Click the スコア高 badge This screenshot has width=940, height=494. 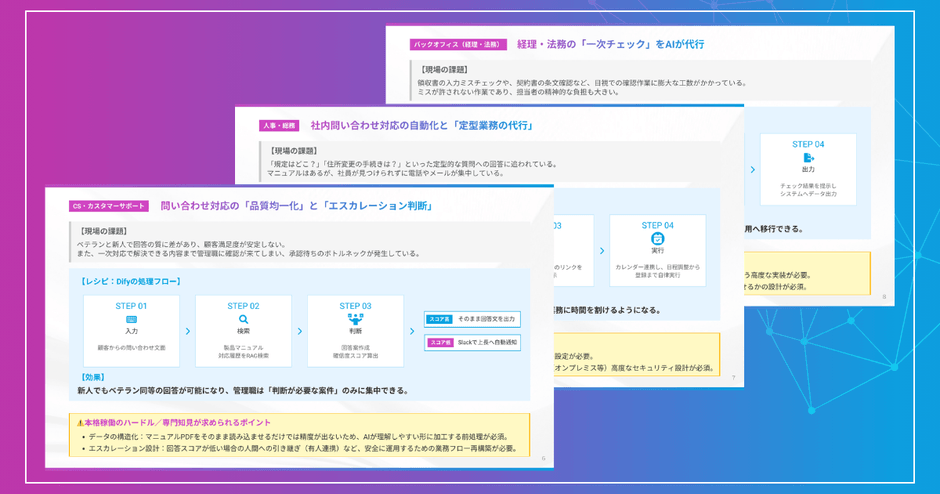(439, 320)
